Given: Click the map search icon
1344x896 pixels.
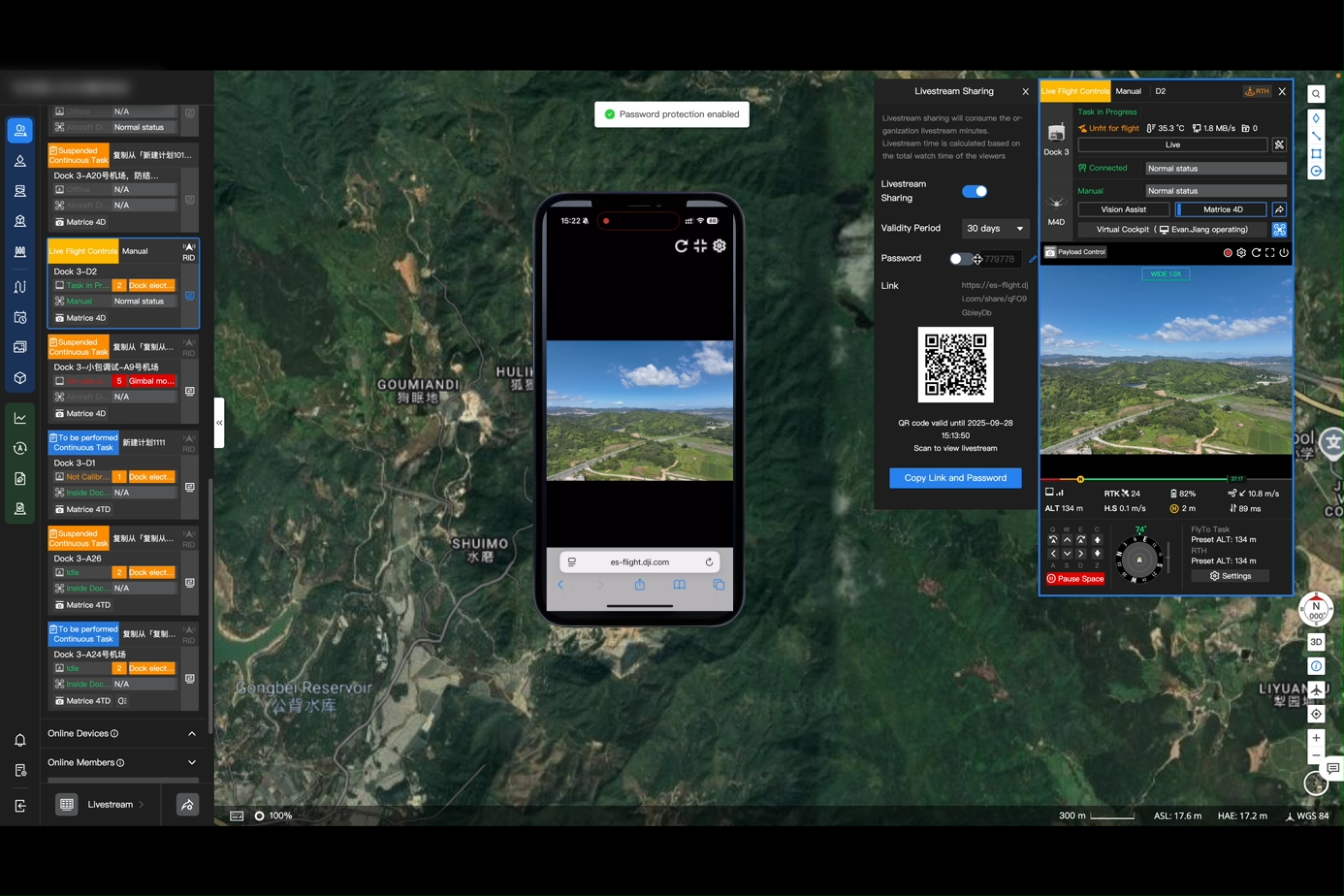Looking at the screenshot, I should click(1316, 94).
